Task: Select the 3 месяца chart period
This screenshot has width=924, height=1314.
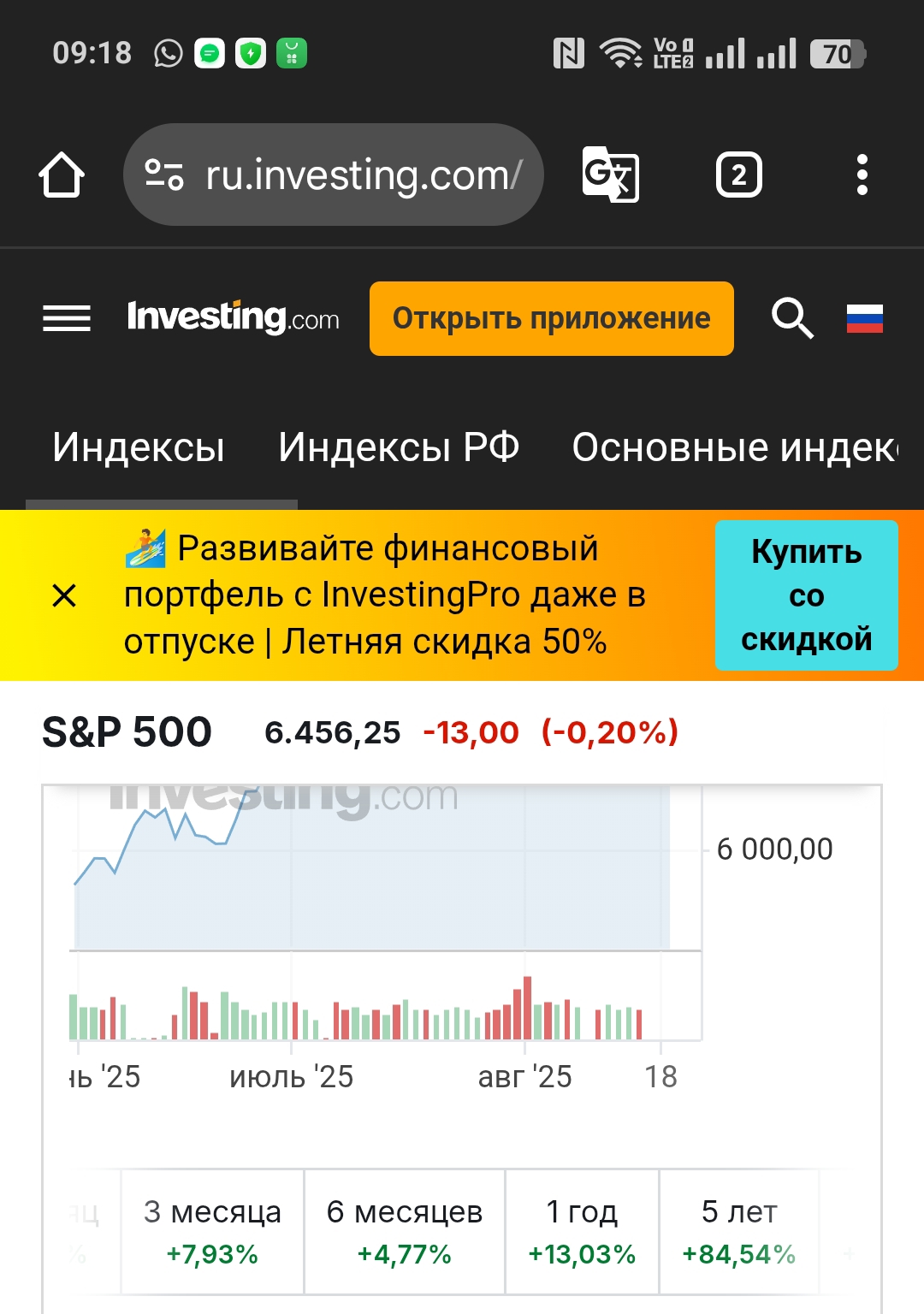Action: coord(212,1232)
